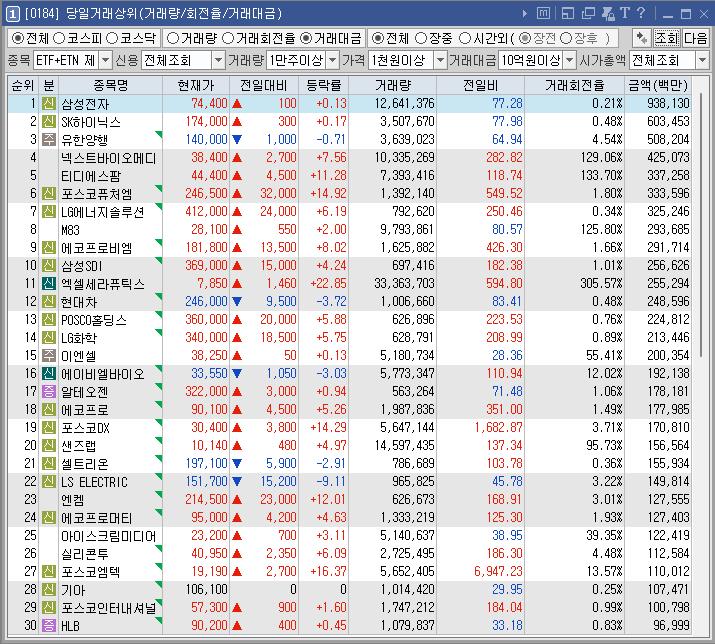Click the 주 badge beside 이엔셀
The image size is (715, 644).
coord(49,355)
